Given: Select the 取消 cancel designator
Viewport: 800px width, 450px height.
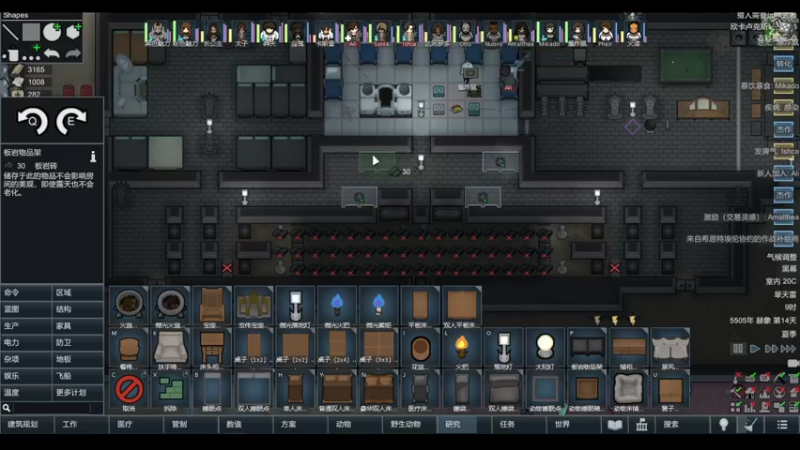Looking at the screenshot, I should (x=129, y=391).
